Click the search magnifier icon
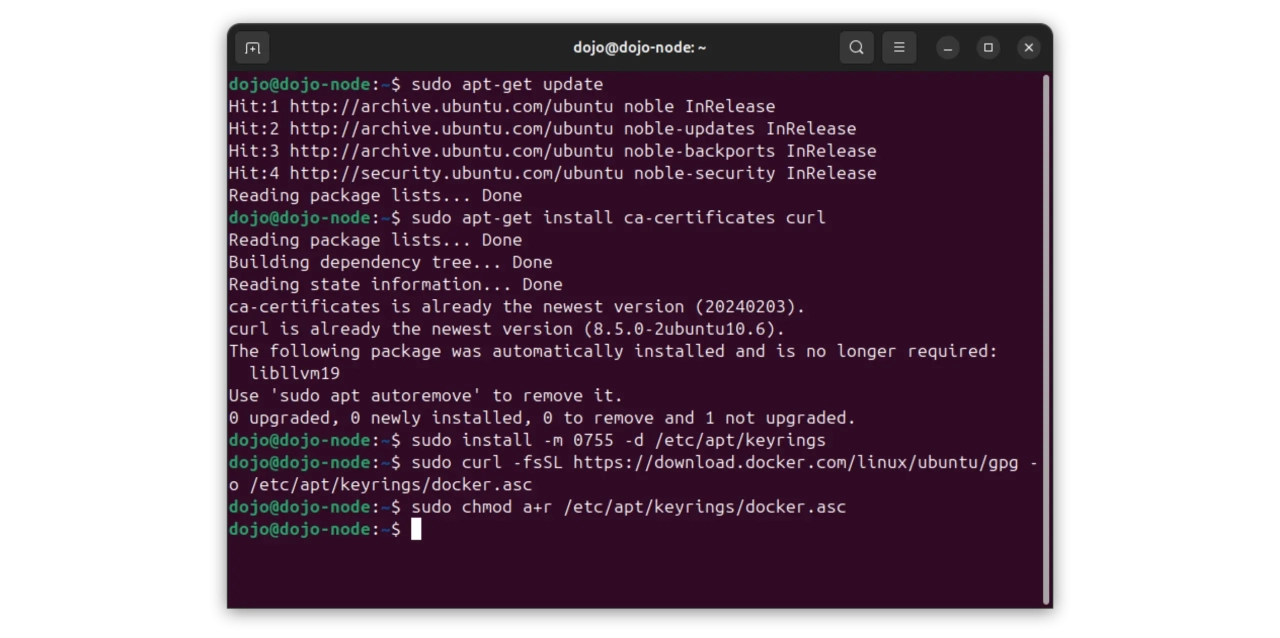 pyautogui.click(x=856, y=48)
